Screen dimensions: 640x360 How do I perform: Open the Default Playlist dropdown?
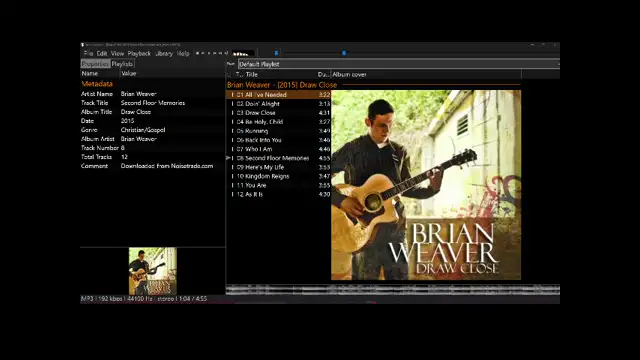[398, 64]
